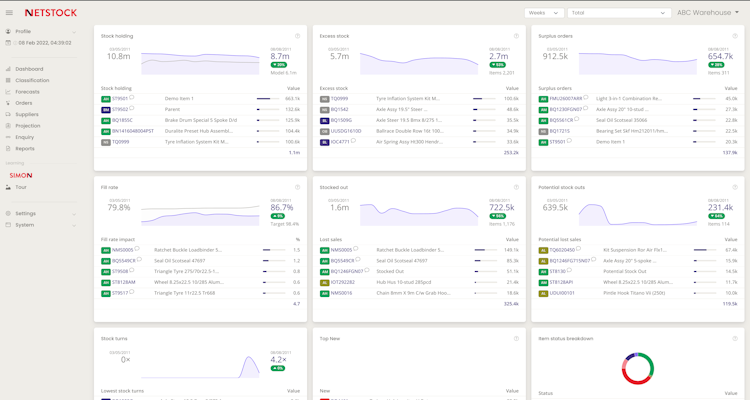
Task: Open help icon on Stock holding card
Action: point(297,36)
